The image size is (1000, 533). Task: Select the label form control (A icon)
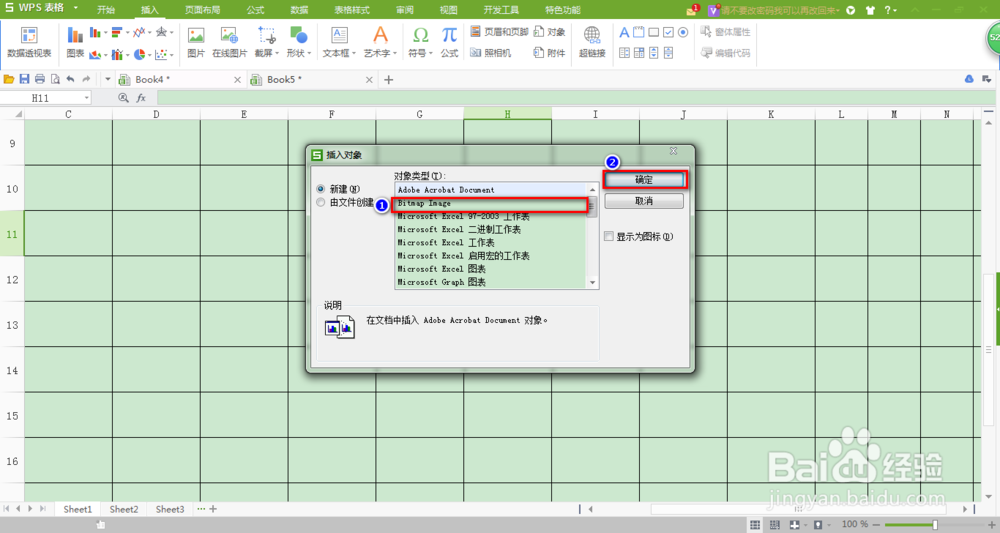click(624, 32)
